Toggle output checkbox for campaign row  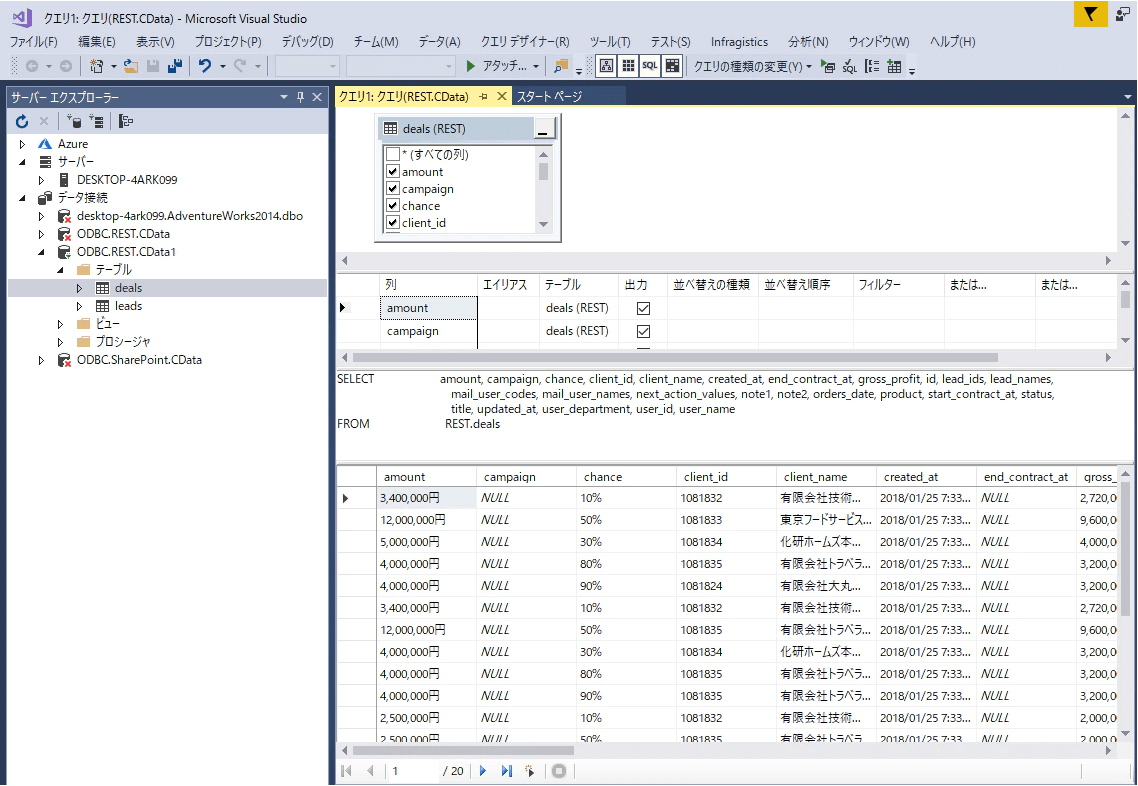tap(643, 331)
